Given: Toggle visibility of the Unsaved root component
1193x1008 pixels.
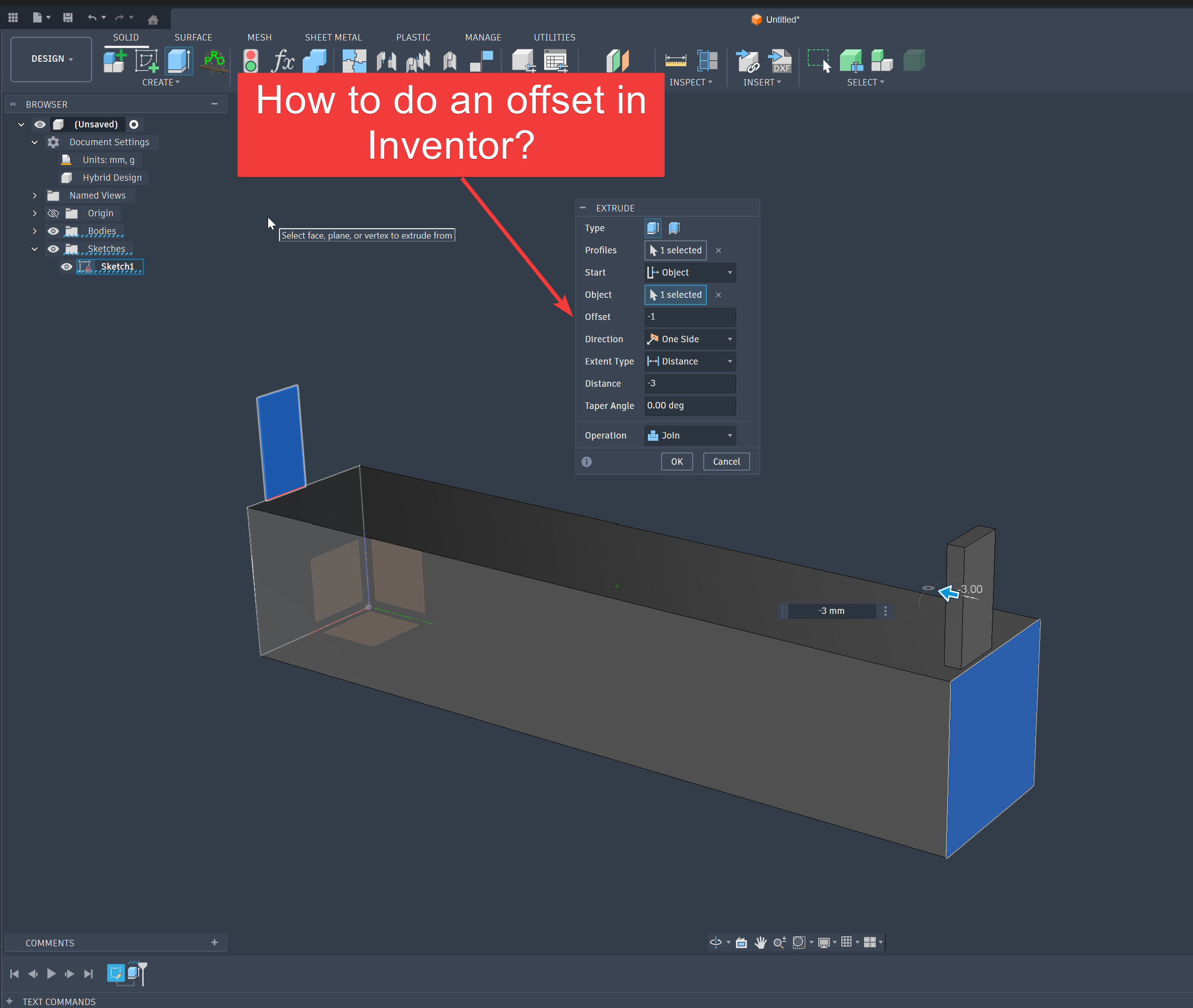Looking at the screenshot, I should point(40,124).
